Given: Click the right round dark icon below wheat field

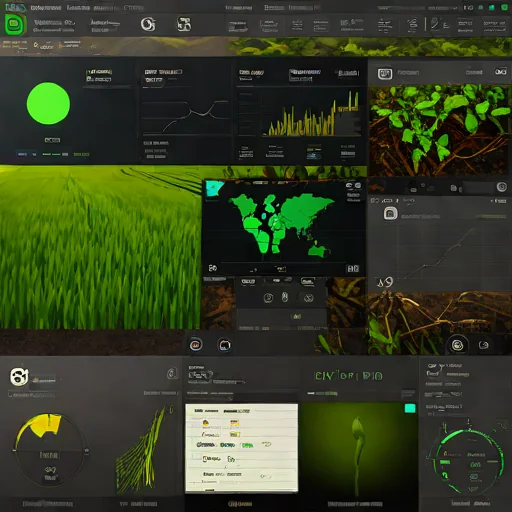Looking at the screenshot, I should pos(225,345).
